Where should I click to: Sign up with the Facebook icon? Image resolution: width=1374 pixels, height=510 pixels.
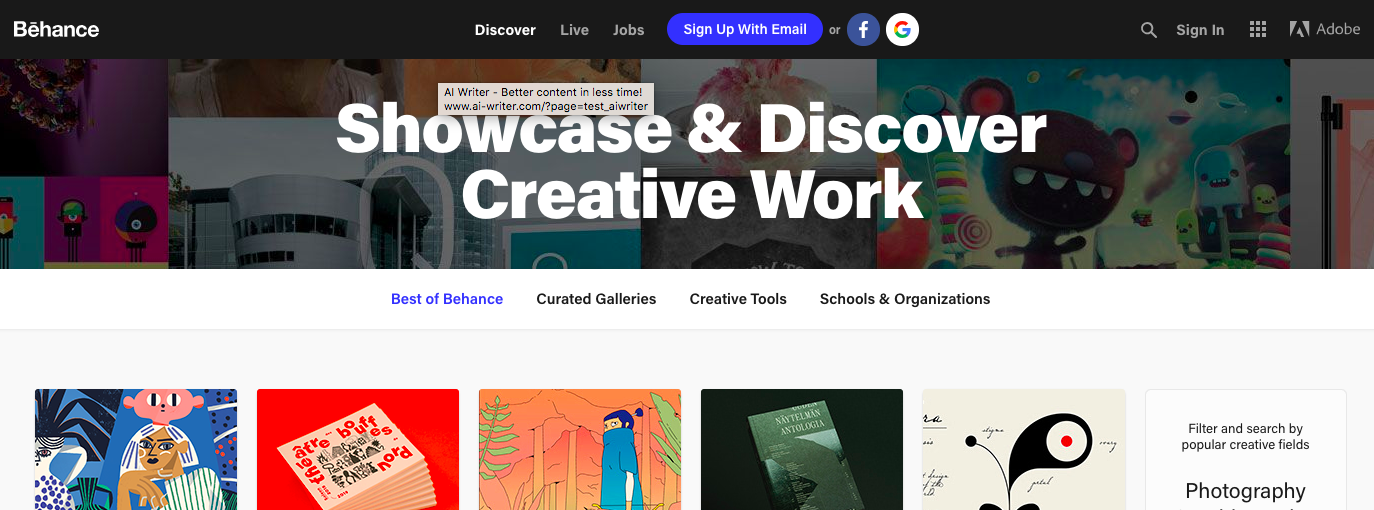(x=863, y=29)
